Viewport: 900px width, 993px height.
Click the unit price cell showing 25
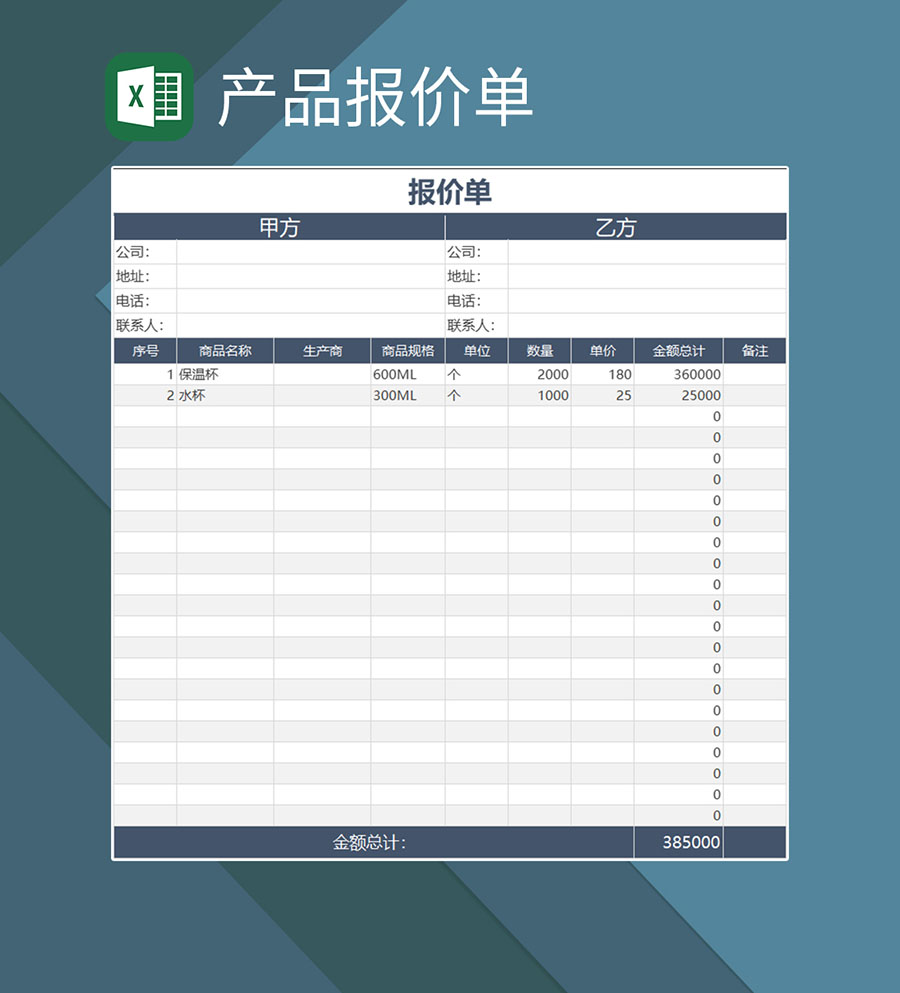(x=602, y=395)
